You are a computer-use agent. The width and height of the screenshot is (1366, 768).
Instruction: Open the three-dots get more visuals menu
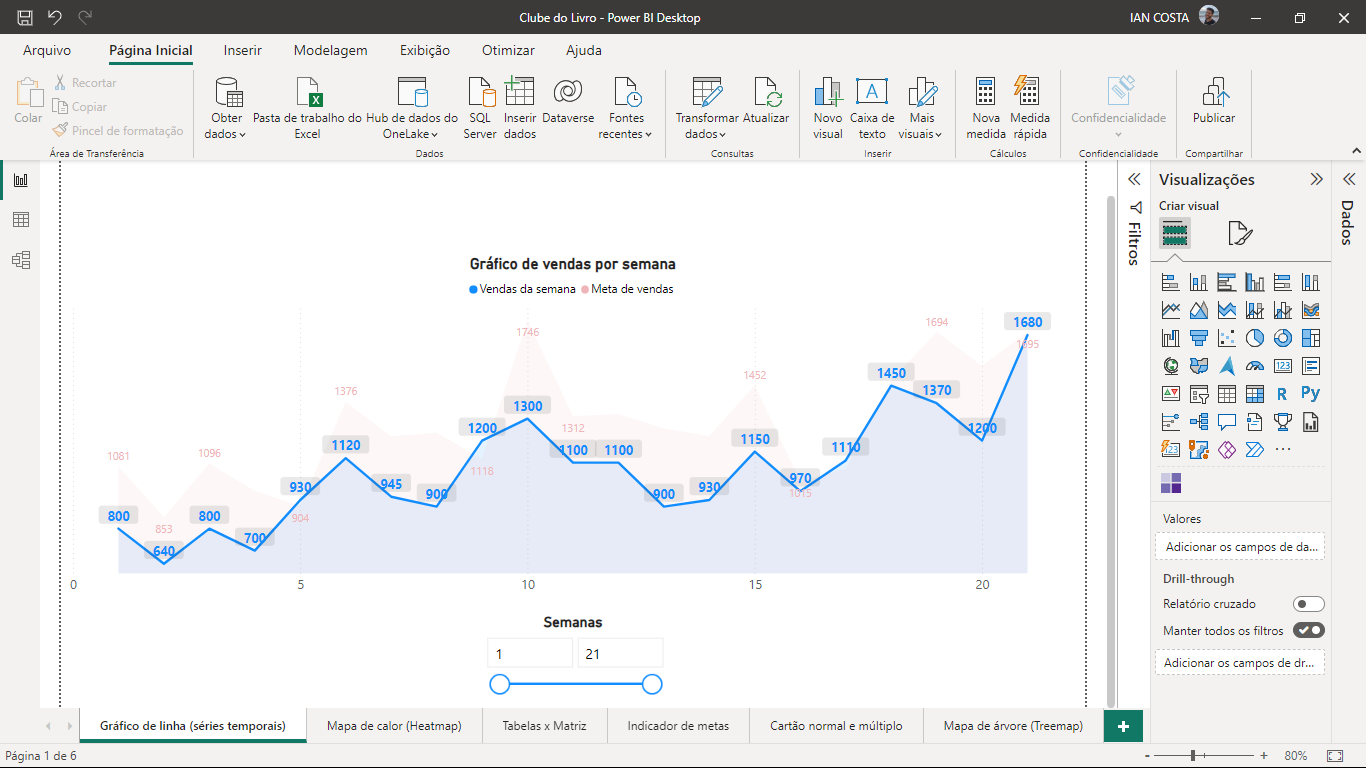(x=1283, y=450)
